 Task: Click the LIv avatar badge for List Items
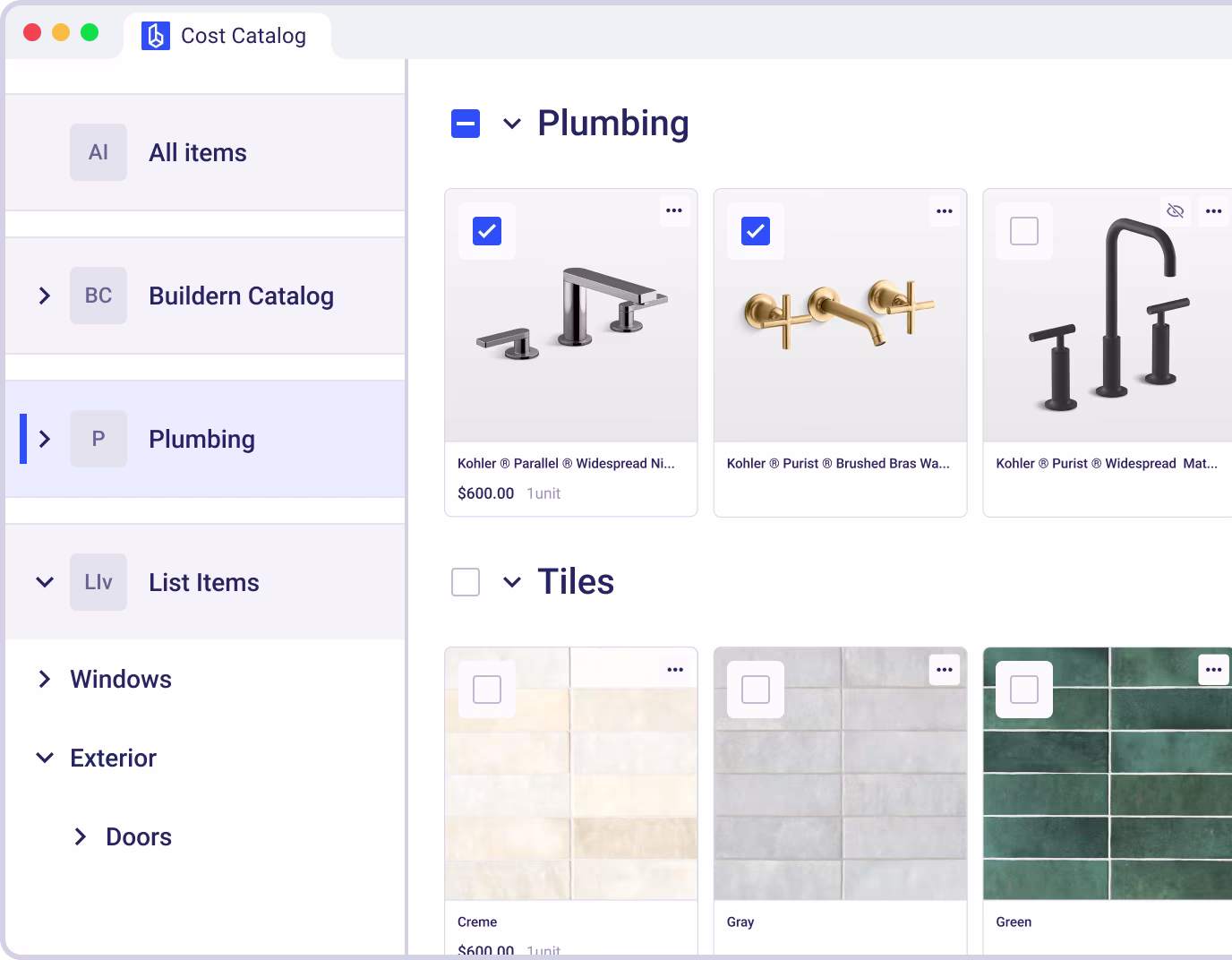point(98,582)
